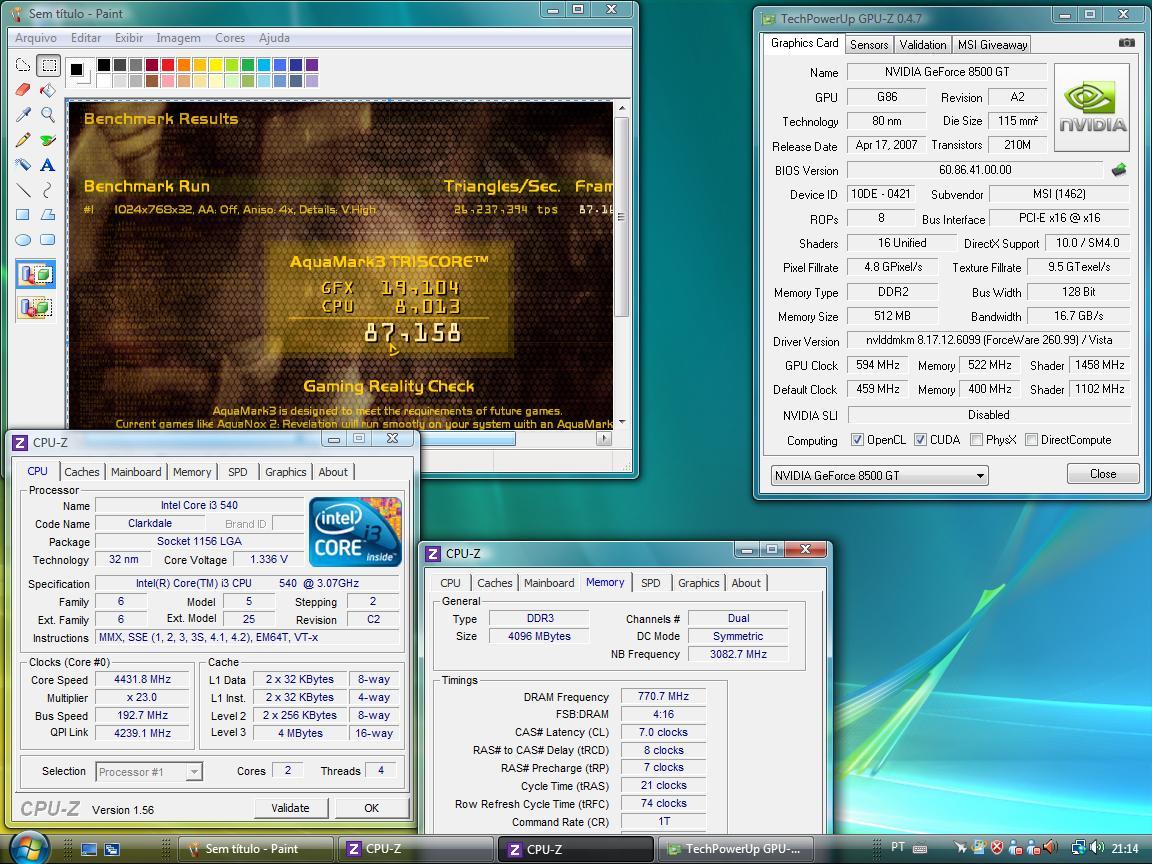
Task: Open the Ajuda menu in Paint
Action: pos(274,37)
